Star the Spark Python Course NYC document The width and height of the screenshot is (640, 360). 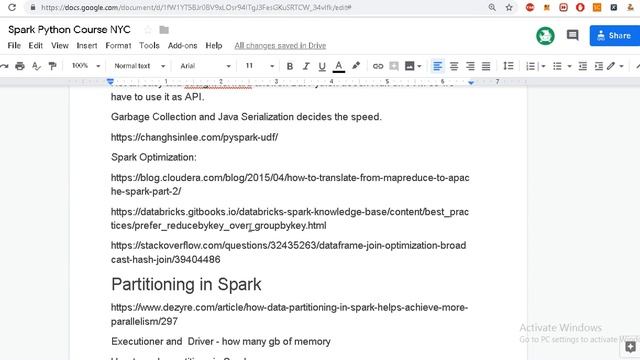click(148, 30)
